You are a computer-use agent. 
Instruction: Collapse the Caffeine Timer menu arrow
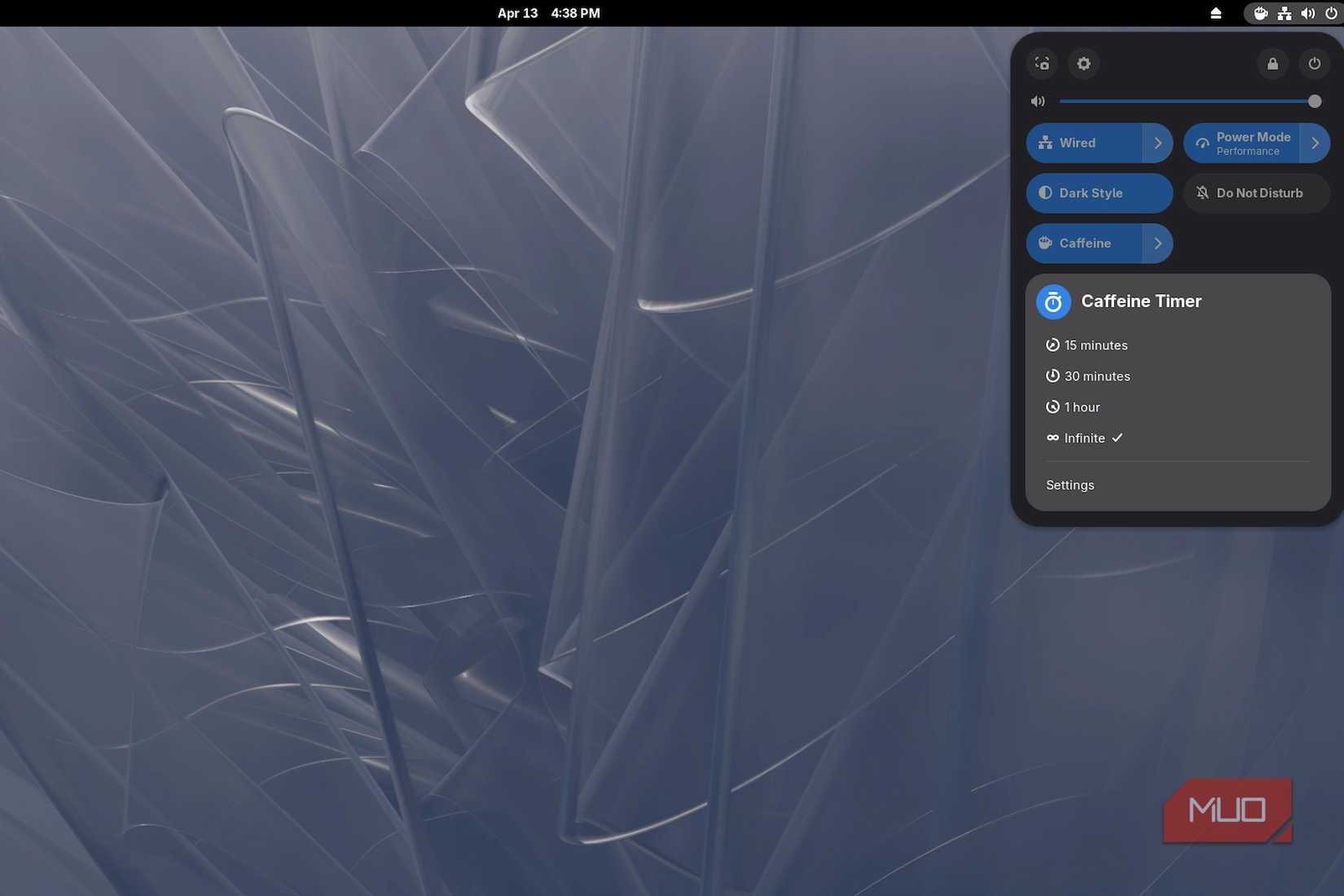(x=1157, y=244)
